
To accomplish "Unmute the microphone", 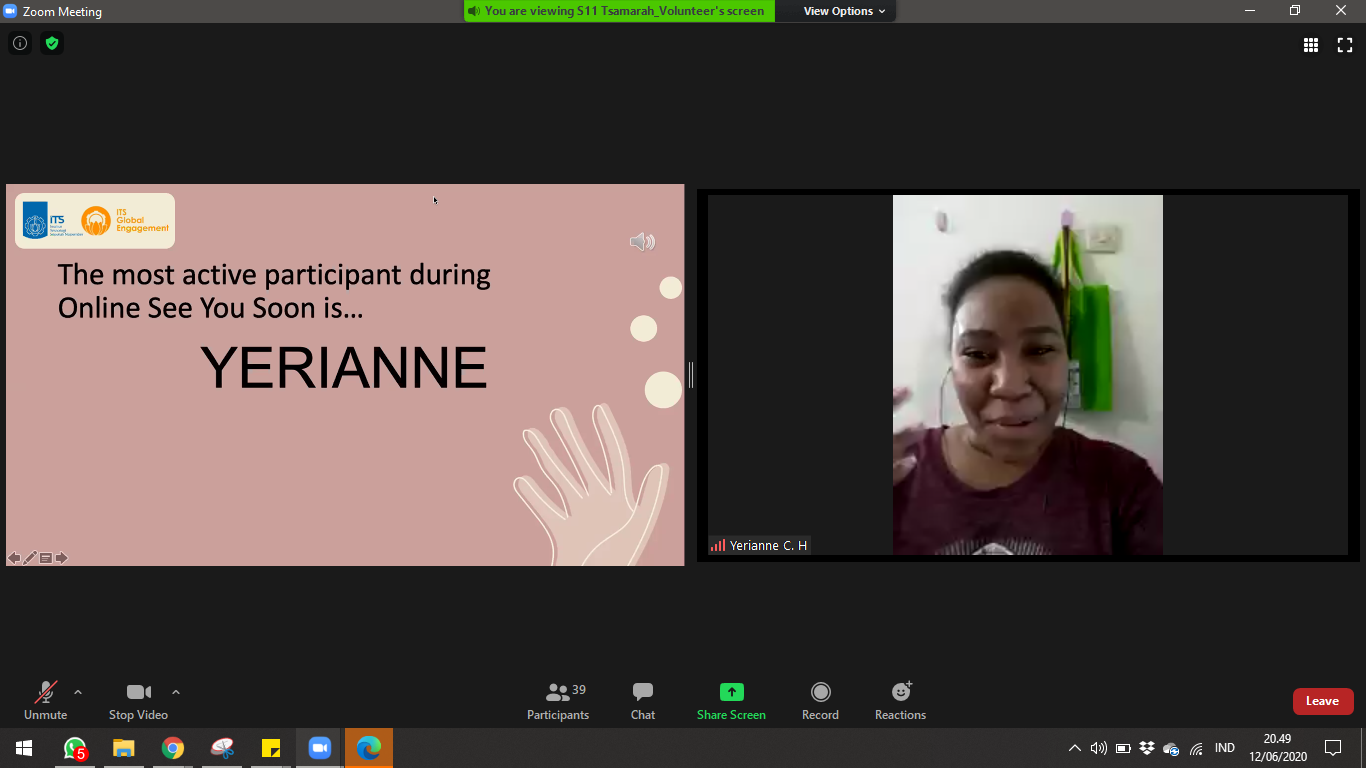I will click(x=46, y=701).
